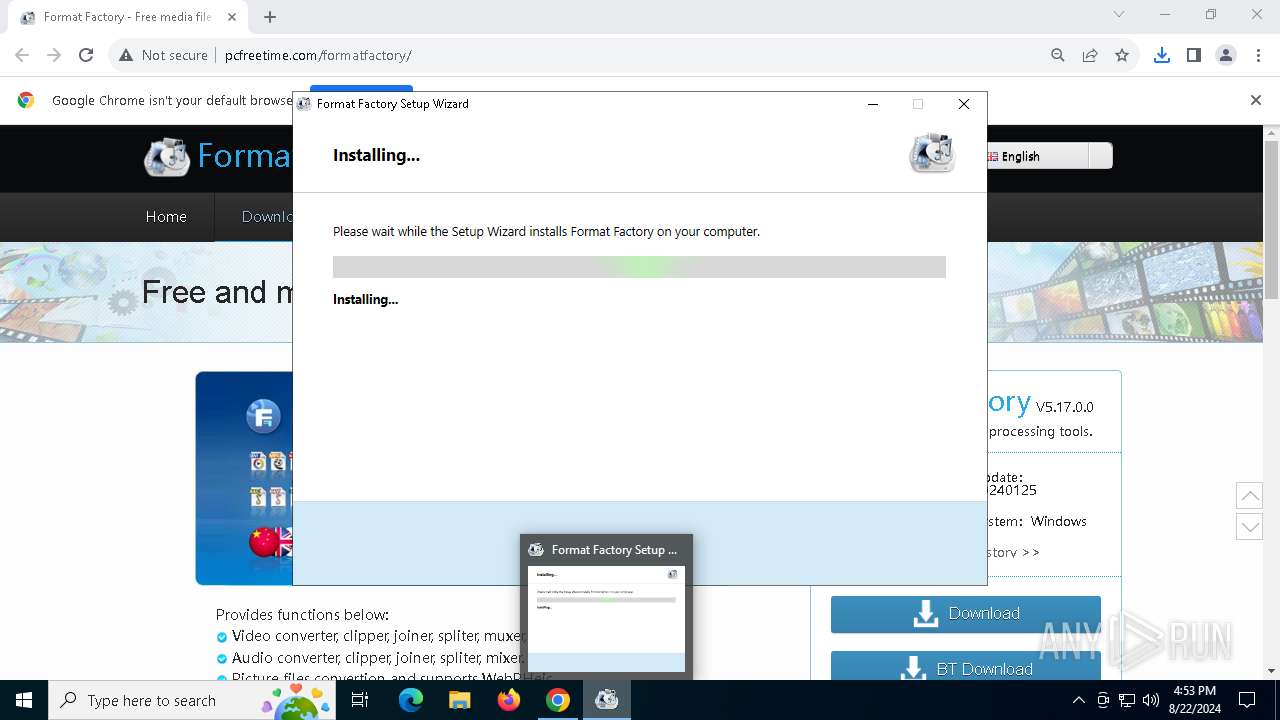
Task: Open File Explorer from taskbar
Action: point(459,700)
